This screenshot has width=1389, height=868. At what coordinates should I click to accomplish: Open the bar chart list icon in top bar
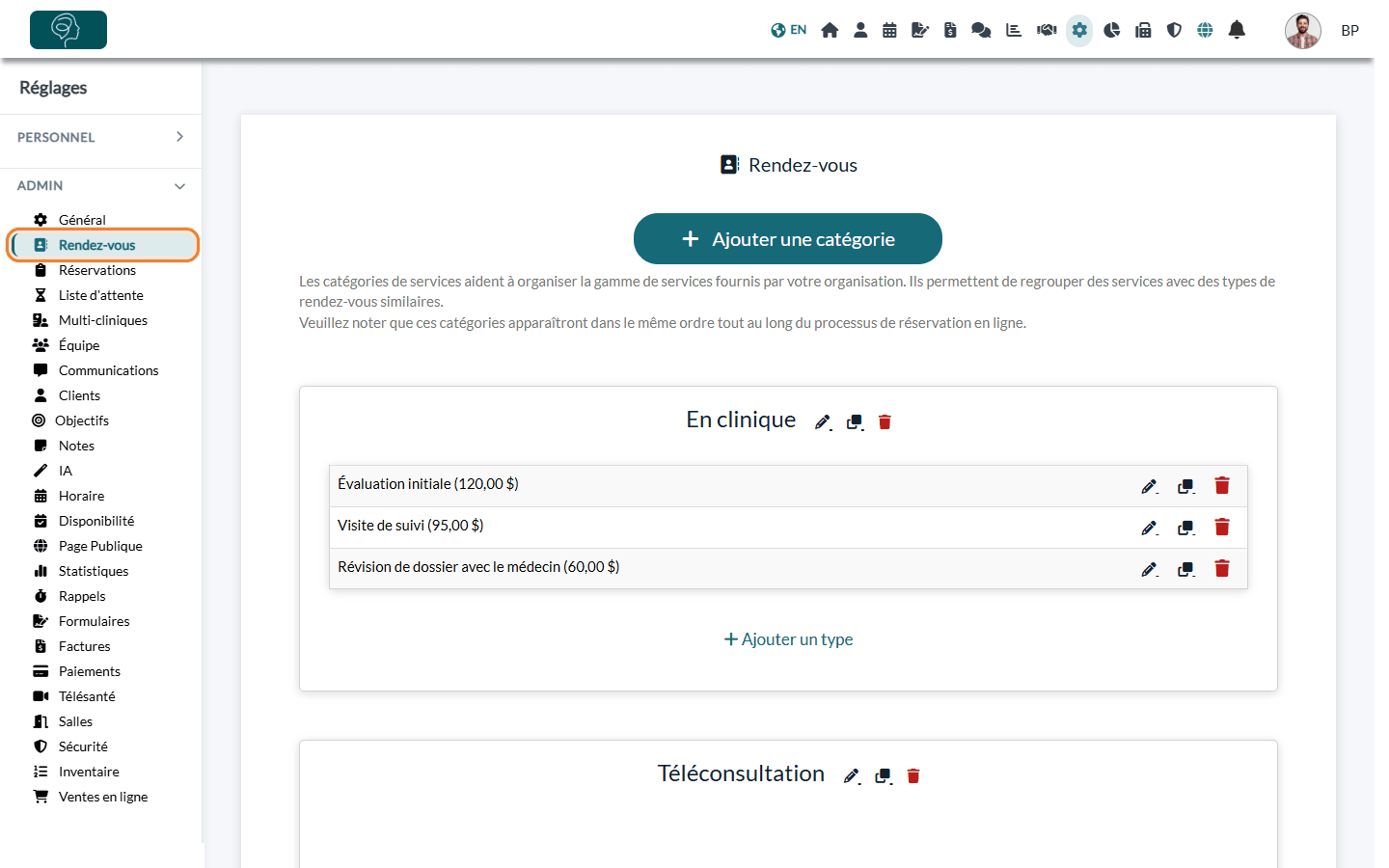coord(1014,30)
